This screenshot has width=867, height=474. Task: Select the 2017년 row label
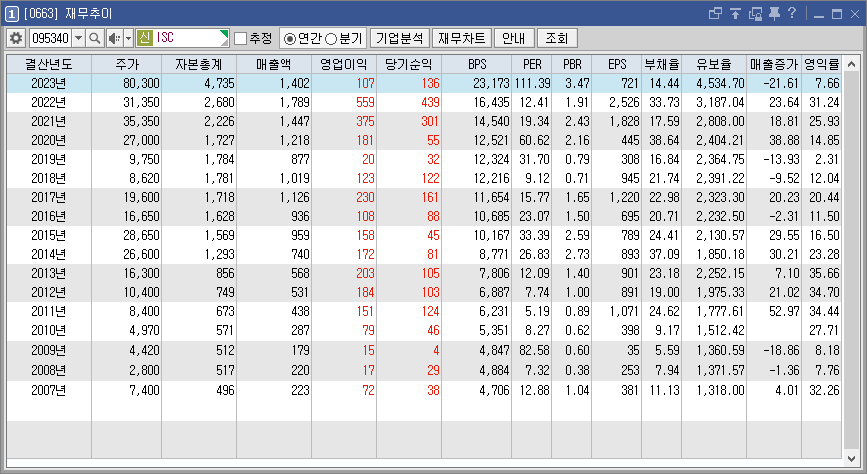point(49,197)
